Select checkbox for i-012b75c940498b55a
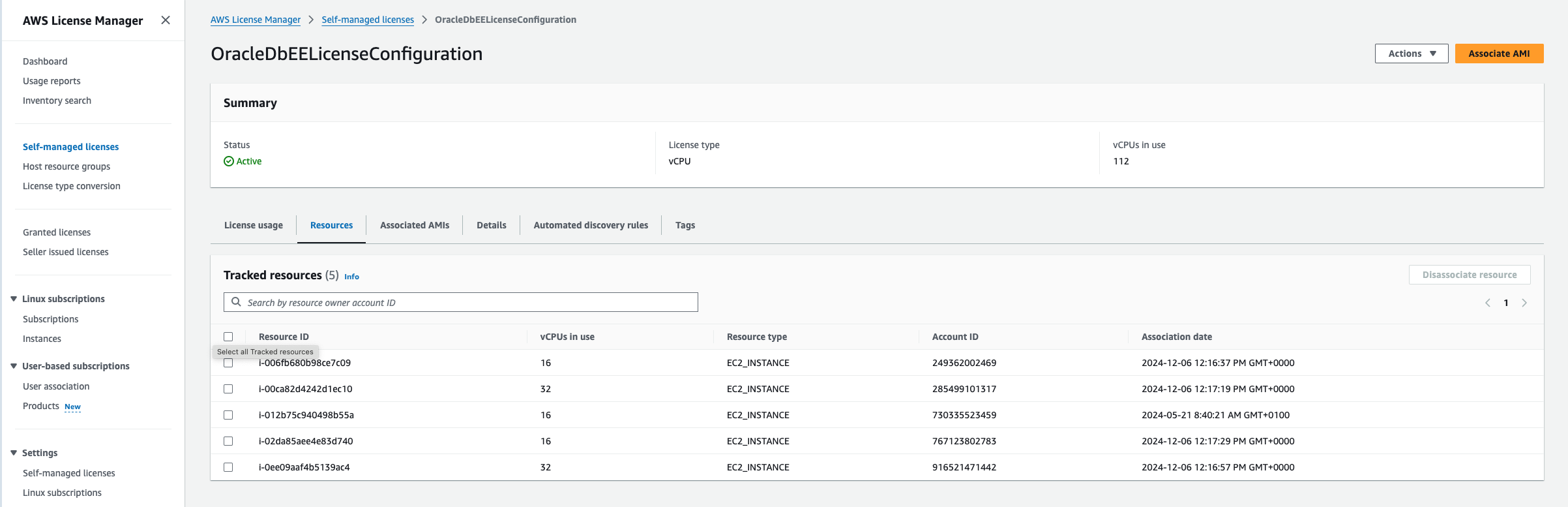 (x=228, y=415)
